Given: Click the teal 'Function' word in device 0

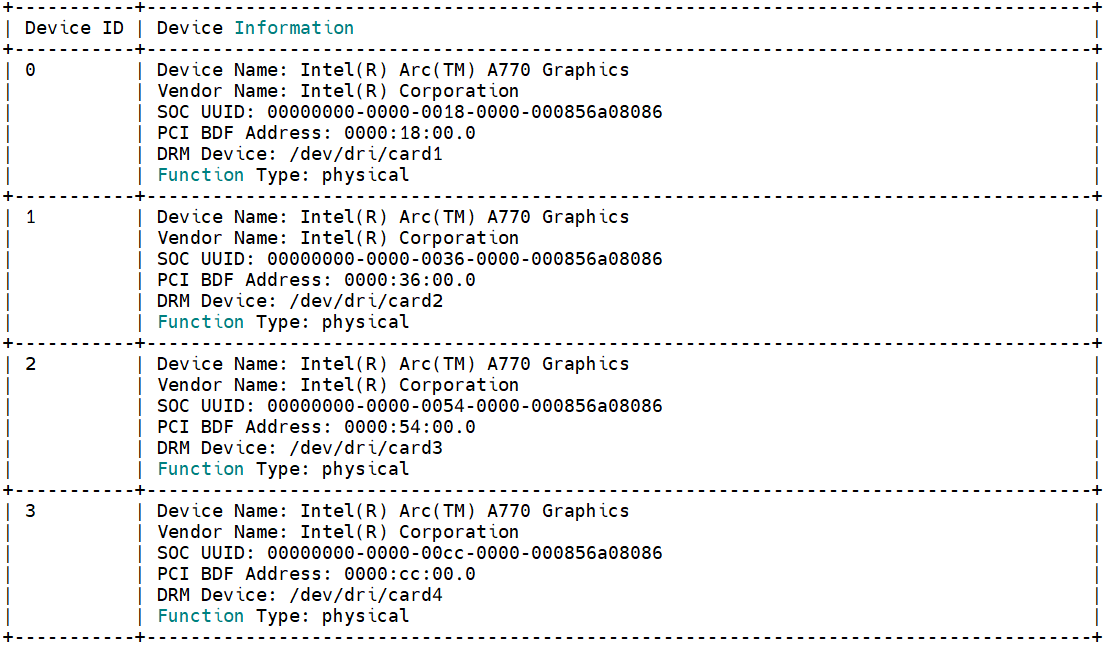Looking at the screenshot, I should click(200, 175).
